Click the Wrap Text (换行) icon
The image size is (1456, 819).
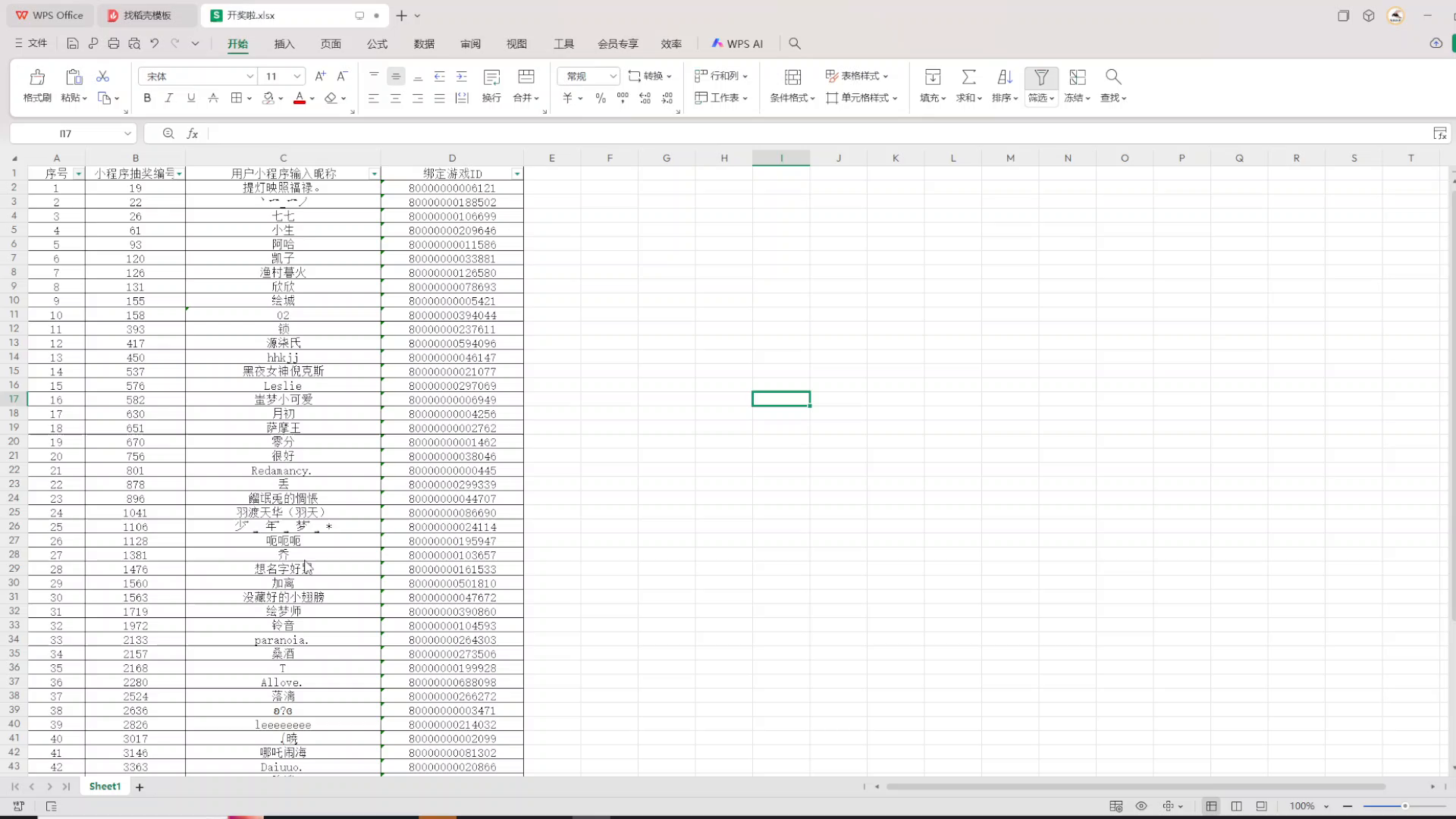[x=491, y=77]
